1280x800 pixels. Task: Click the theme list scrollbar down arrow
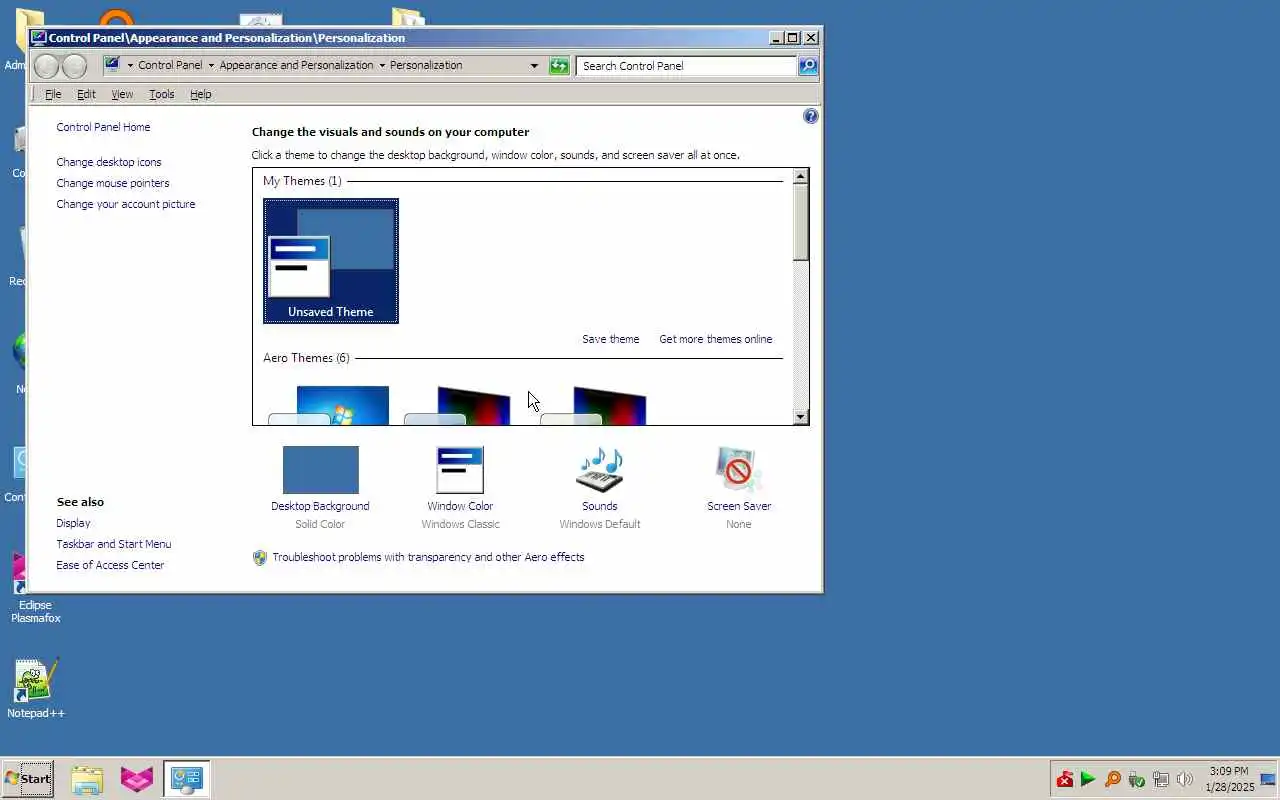click(800, 417)
